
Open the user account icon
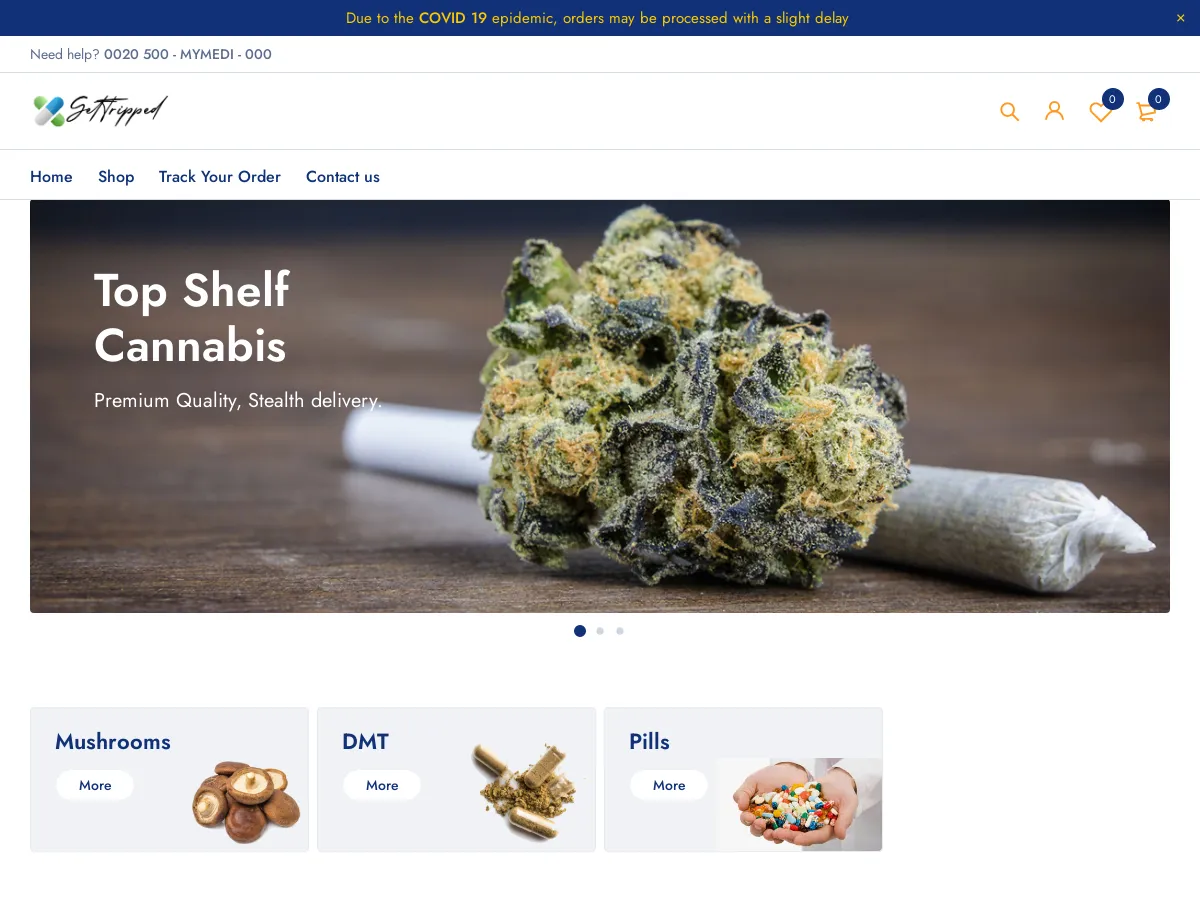coord(1054,111)
